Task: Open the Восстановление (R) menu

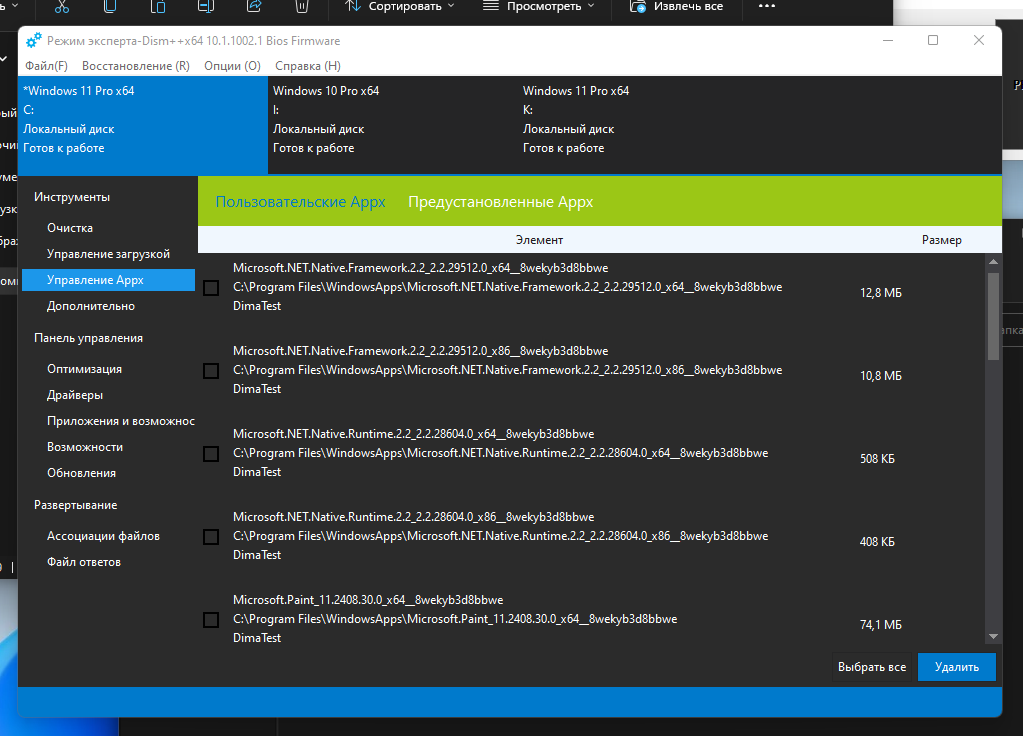Action: (x=136, y=66)
